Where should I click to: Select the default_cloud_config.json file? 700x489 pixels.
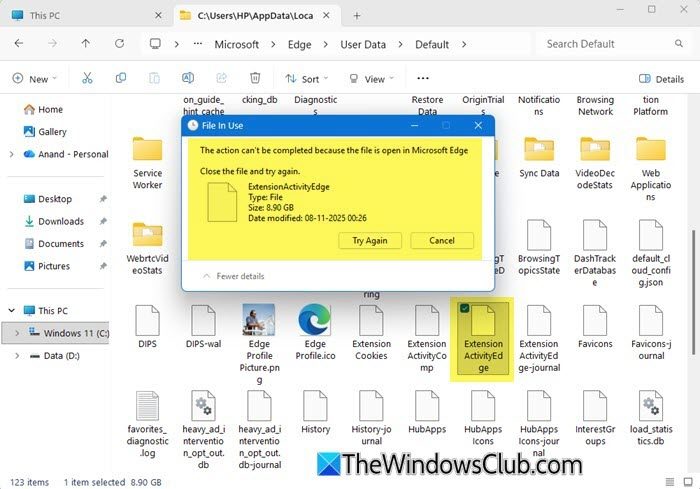651,253
